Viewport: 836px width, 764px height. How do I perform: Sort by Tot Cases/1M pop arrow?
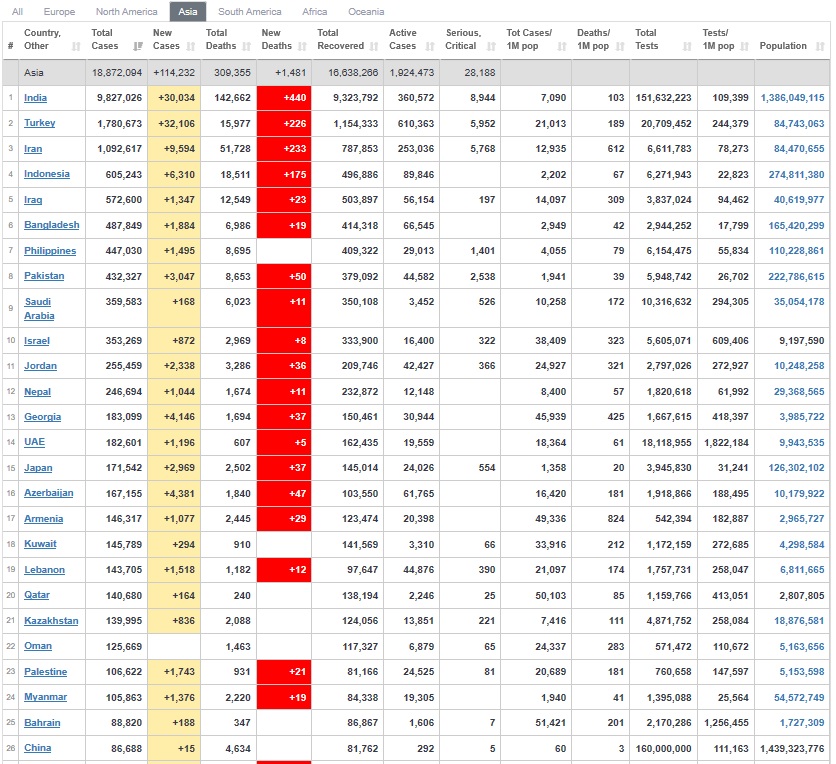click(x=562, y=46)
